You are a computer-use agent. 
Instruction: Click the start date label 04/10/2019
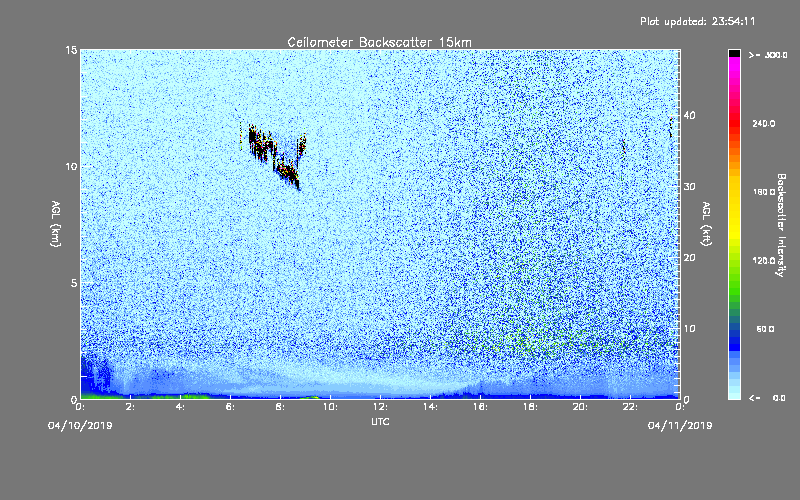80,426
